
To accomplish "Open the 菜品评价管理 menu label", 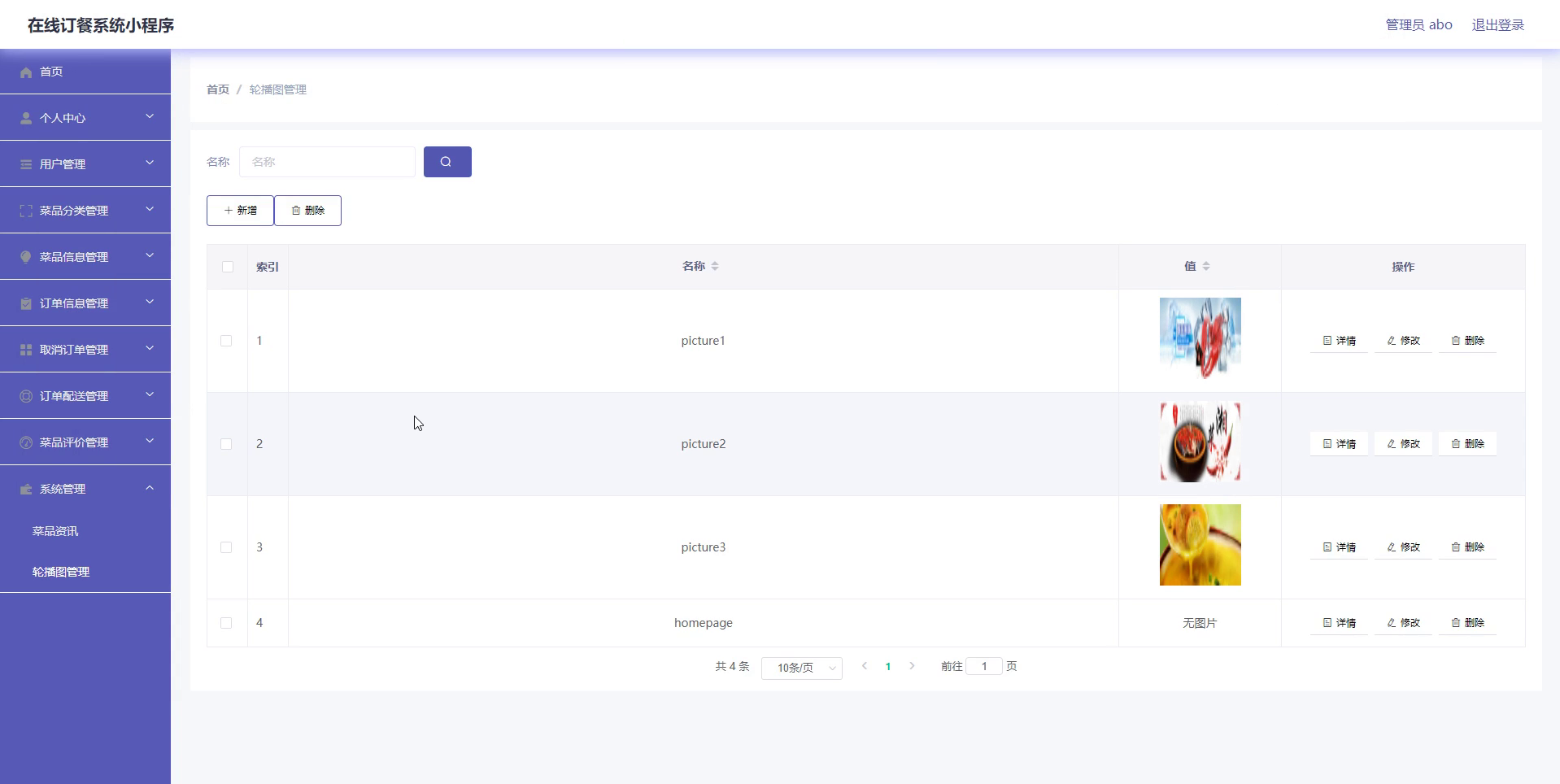I will (x=74, y=442).
